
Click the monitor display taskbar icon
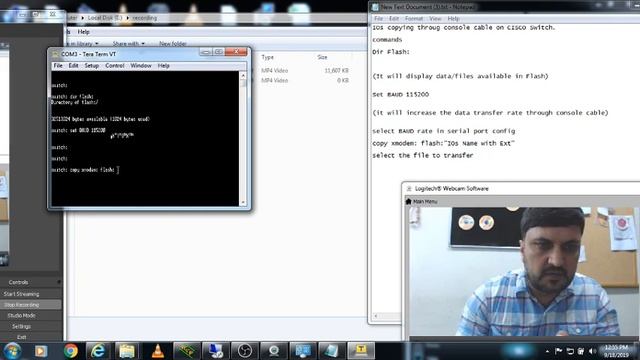pos(302,351)
